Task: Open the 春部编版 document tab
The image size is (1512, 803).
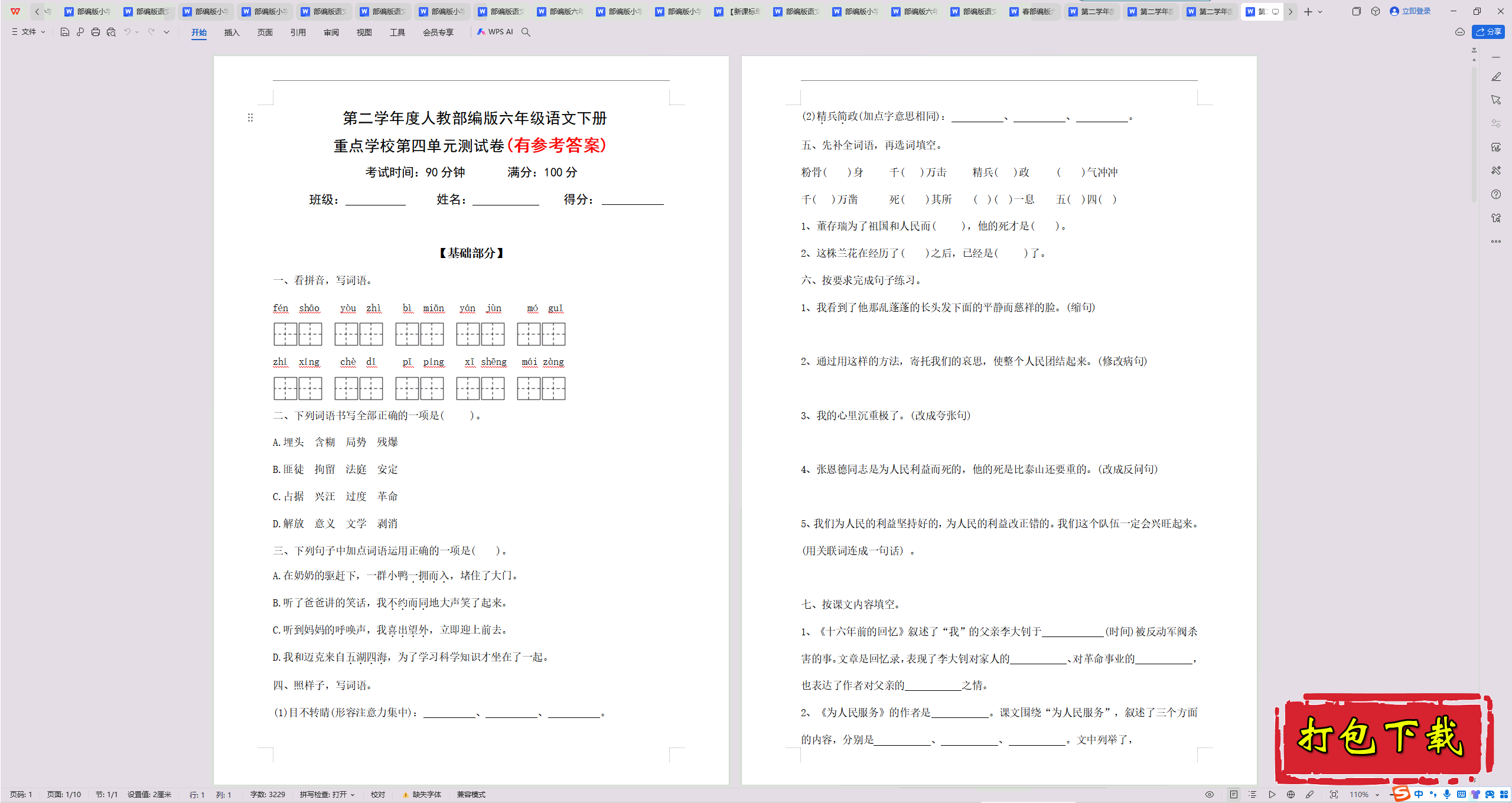Action: (x=1032, y=11)
